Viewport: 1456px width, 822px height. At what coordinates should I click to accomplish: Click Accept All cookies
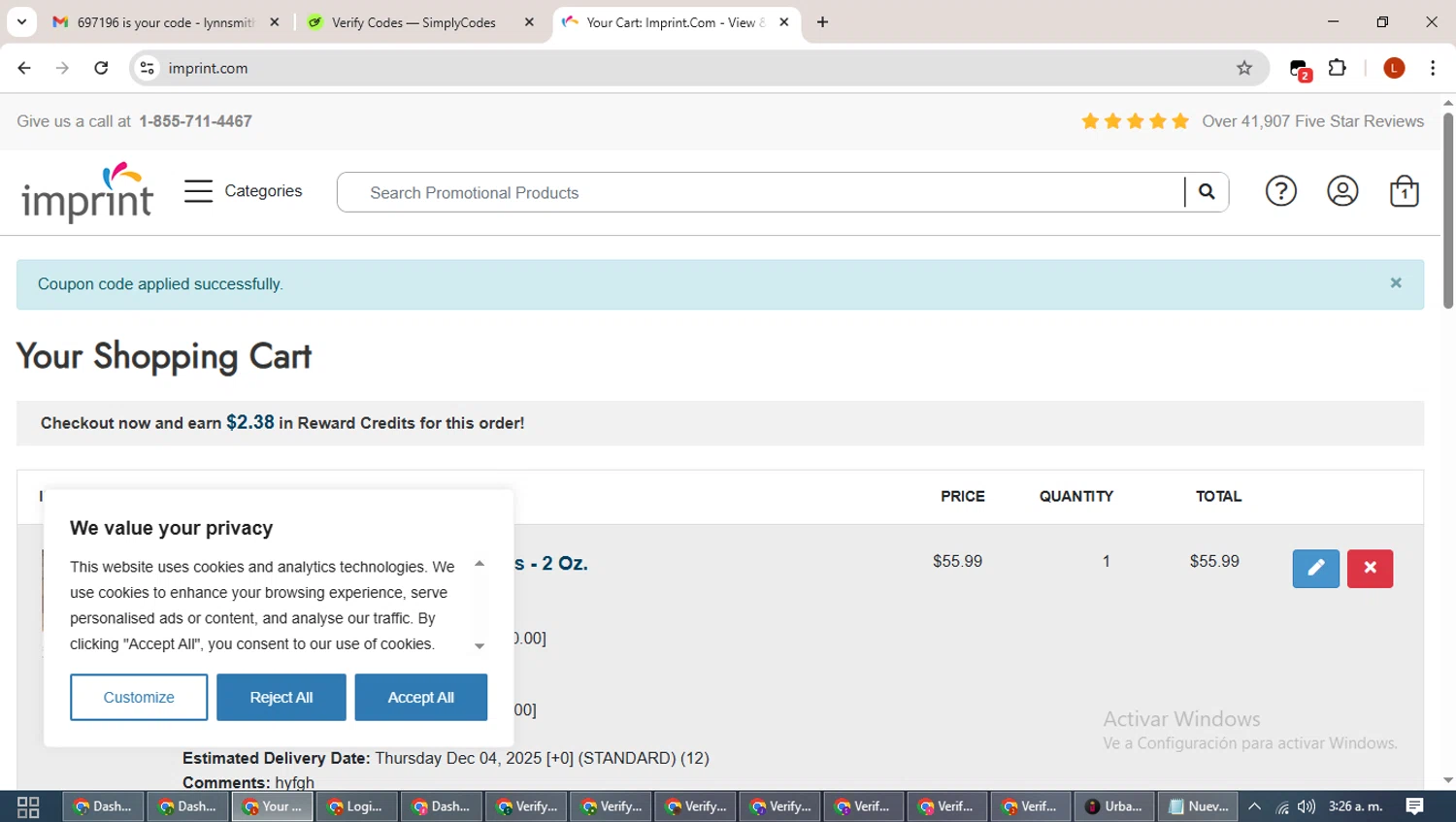(421, 698)
